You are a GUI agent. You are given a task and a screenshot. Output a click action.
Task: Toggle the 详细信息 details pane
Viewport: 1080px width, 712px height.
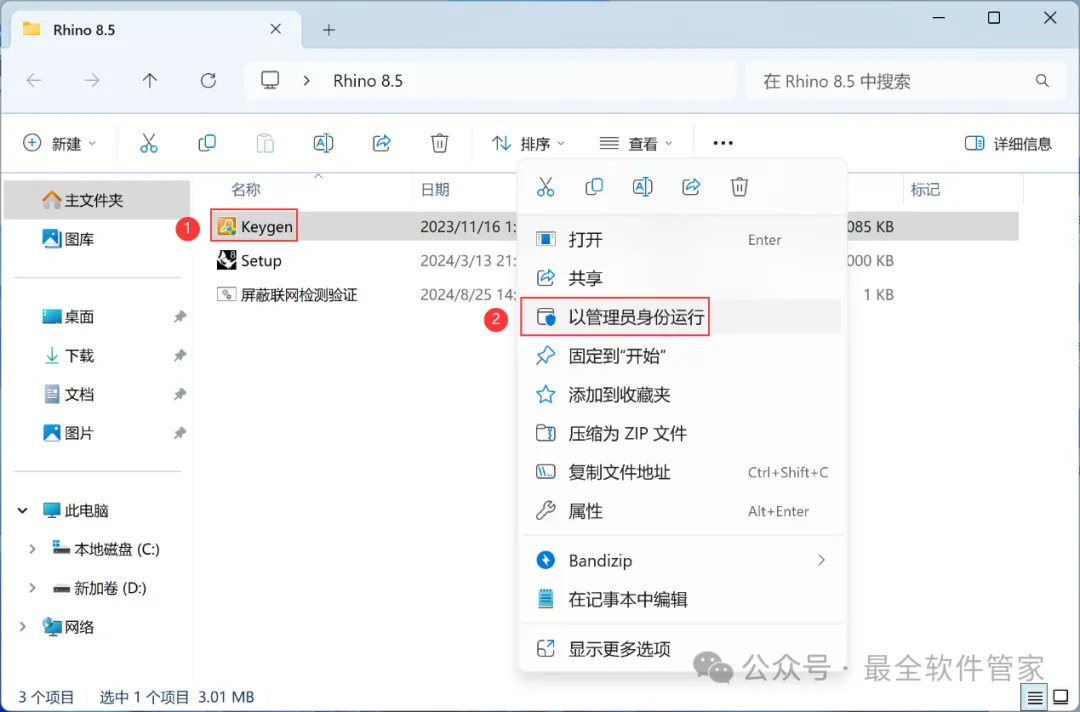click(x=1008, y=143)
